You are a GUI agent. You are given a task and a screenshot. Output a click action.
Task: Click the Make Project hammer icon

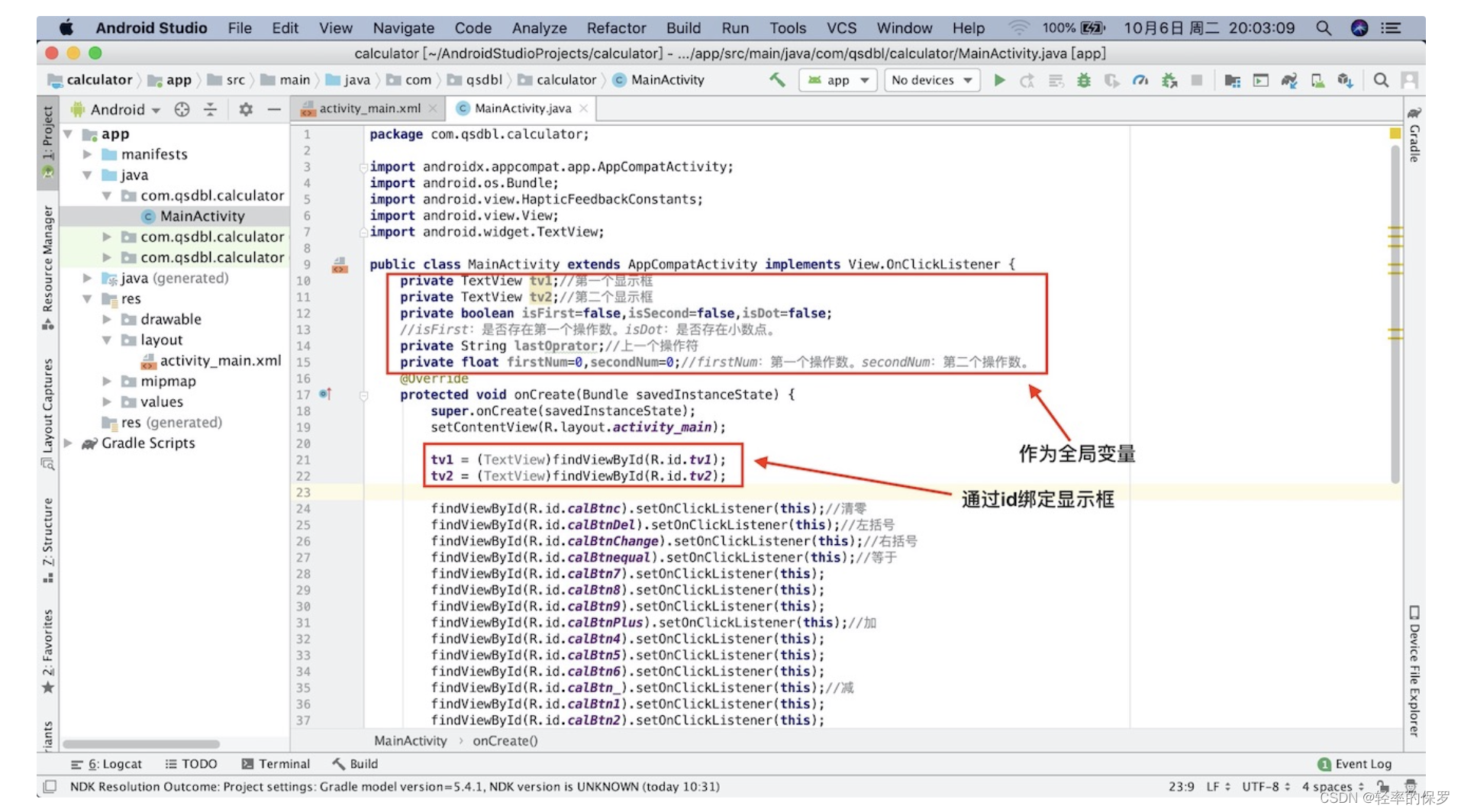[777, 79]
